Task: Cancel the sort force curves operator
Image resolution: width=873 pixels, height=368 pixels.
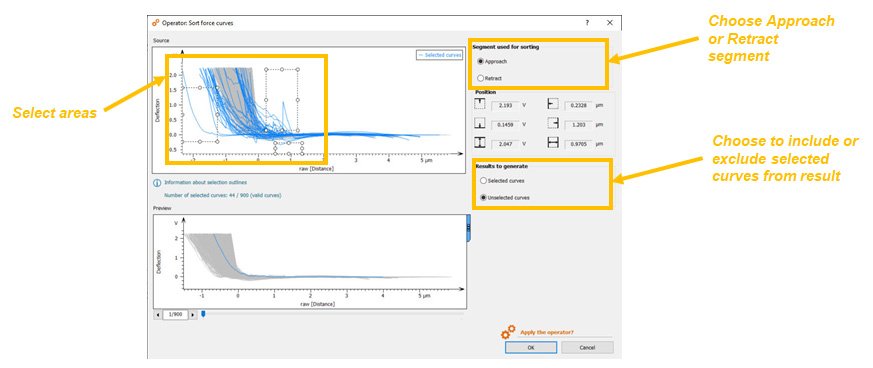Action: click(x=587, y=347)
